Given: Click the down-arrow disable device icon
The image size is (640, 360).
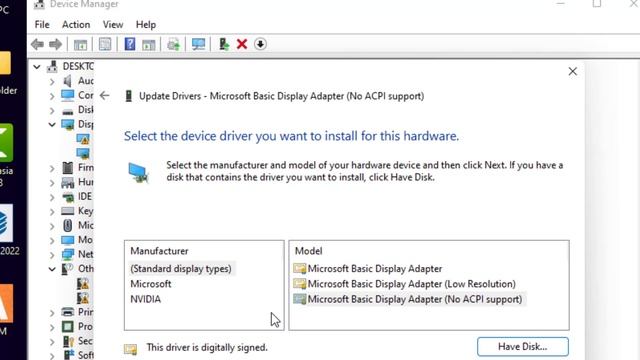Looking at the screenshot, I should point(260,44).
